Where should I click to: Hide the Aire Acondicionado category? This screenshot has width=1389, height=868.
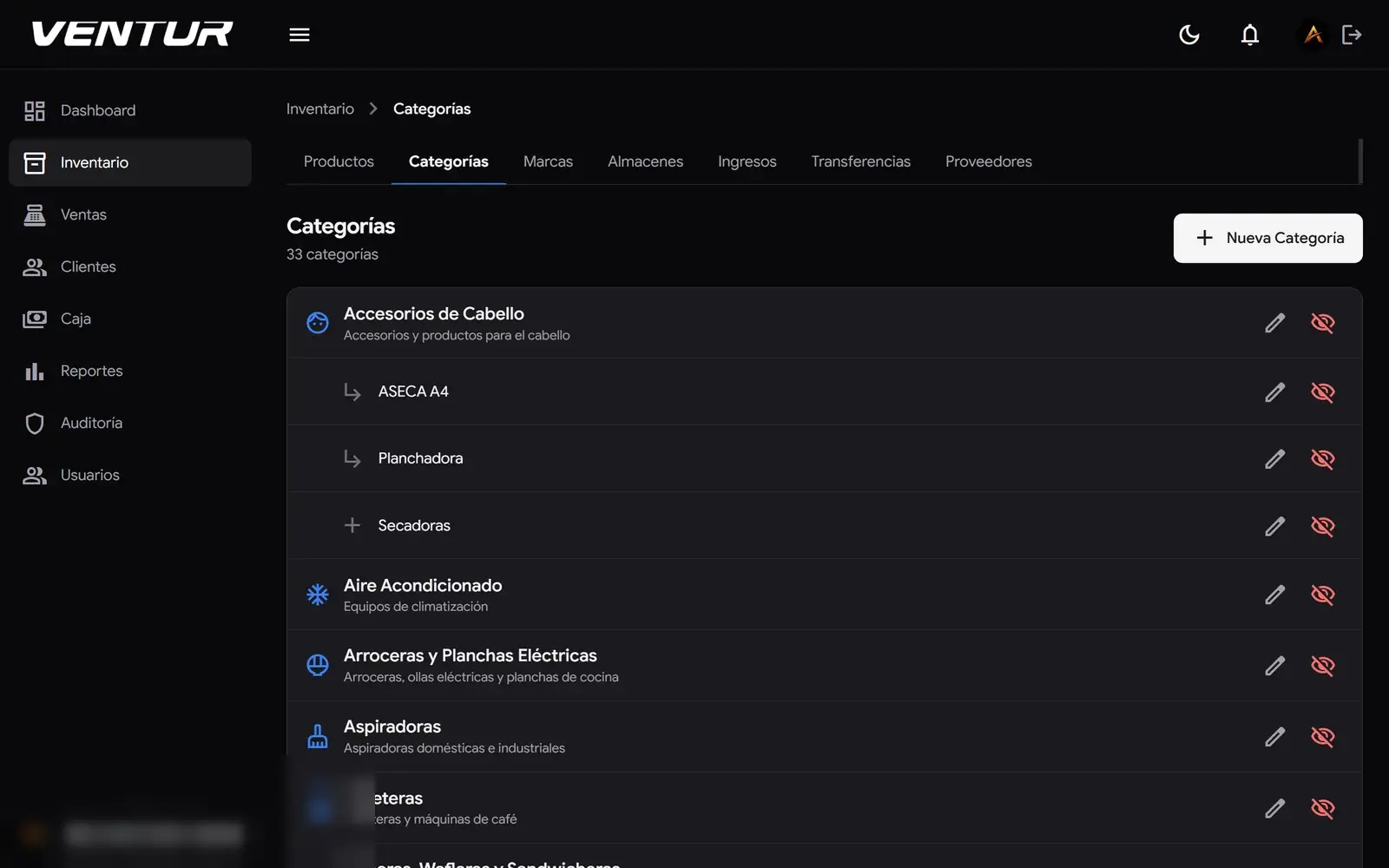coord(1322,595)
